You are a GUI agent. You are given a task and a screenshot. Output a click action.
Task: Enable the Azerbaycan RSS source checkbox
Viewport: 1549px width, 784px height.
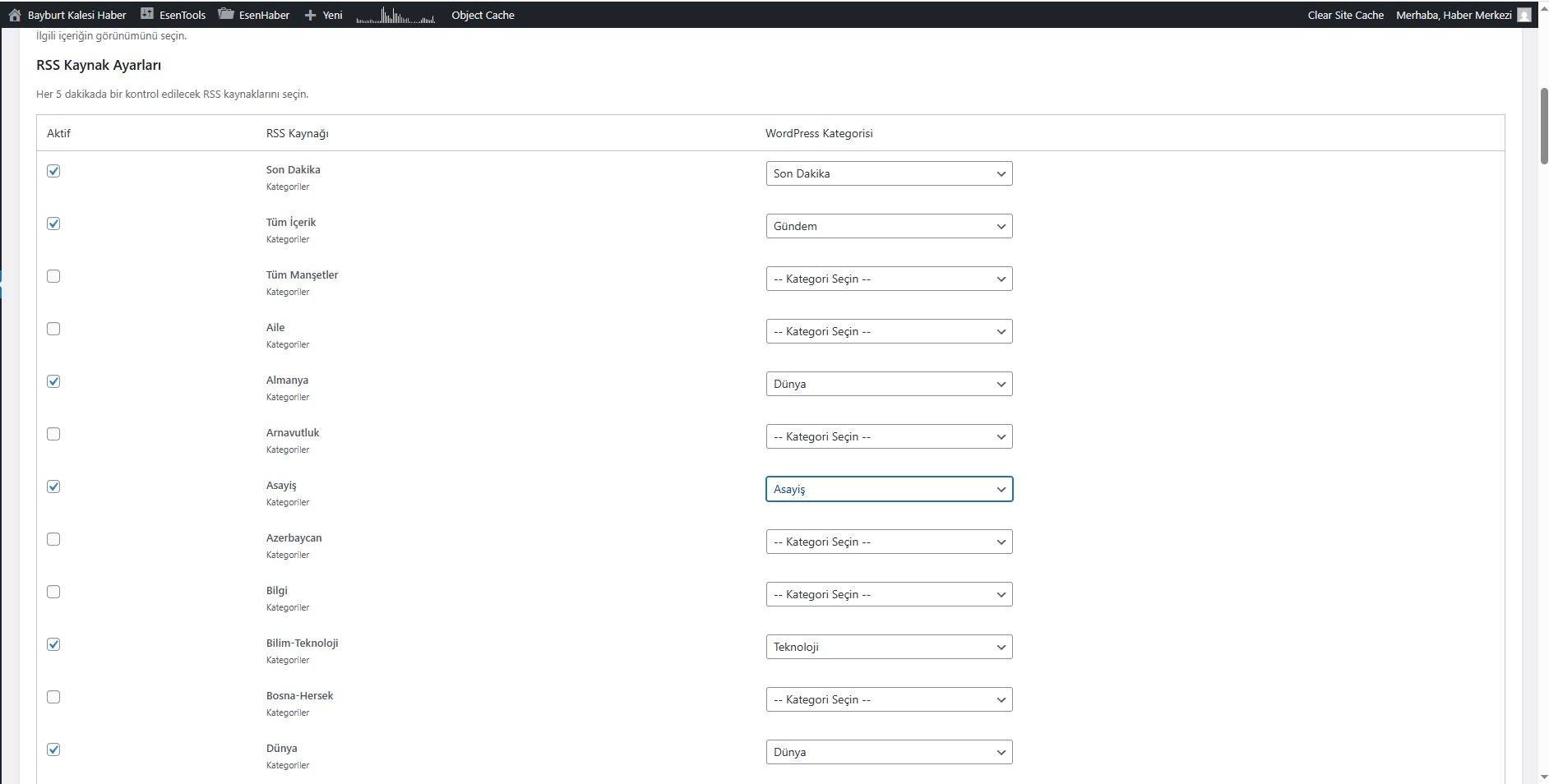click(53, 539)
